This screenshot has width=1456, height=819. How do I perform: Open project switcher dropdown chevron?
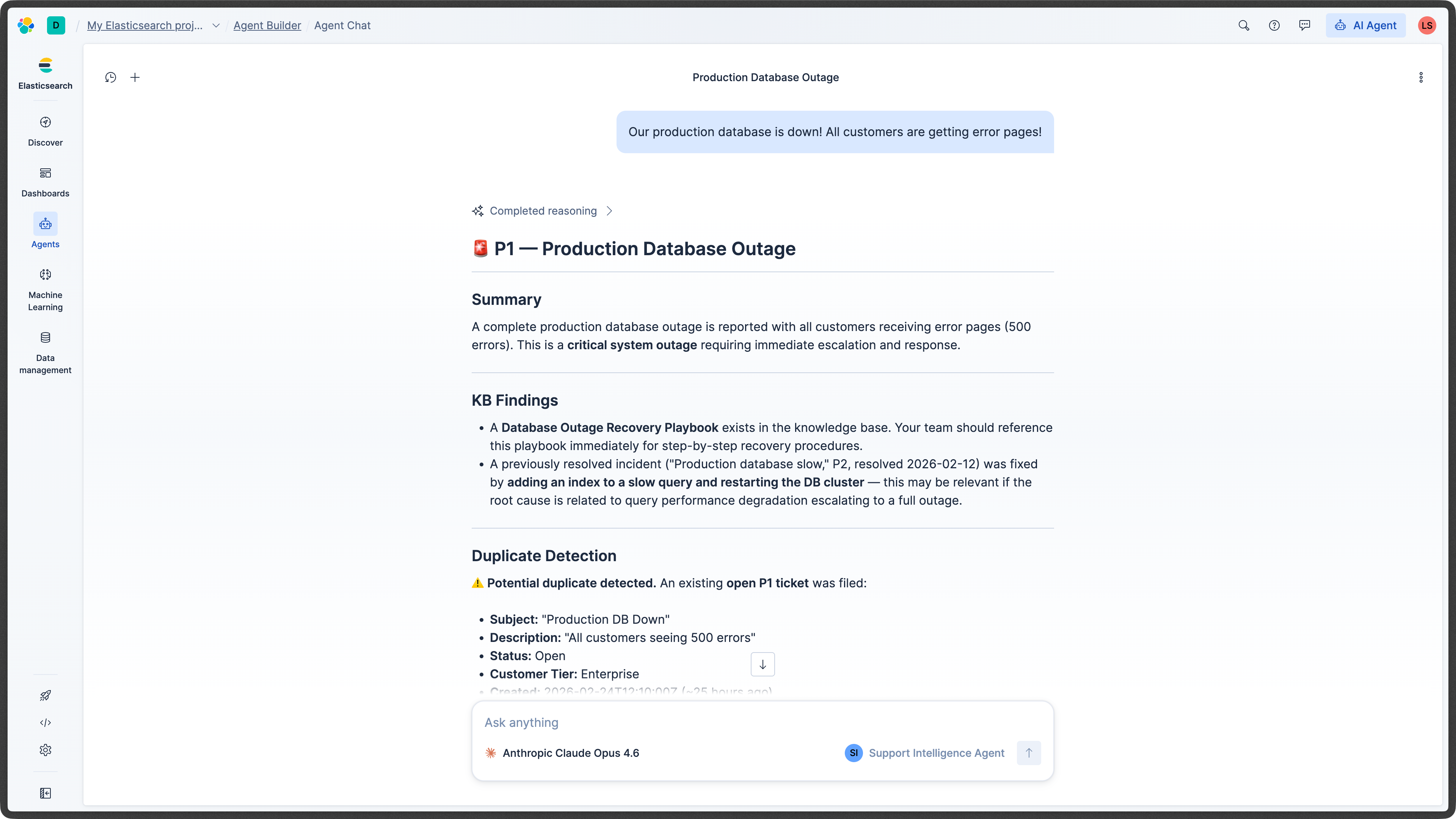point(216,25)
